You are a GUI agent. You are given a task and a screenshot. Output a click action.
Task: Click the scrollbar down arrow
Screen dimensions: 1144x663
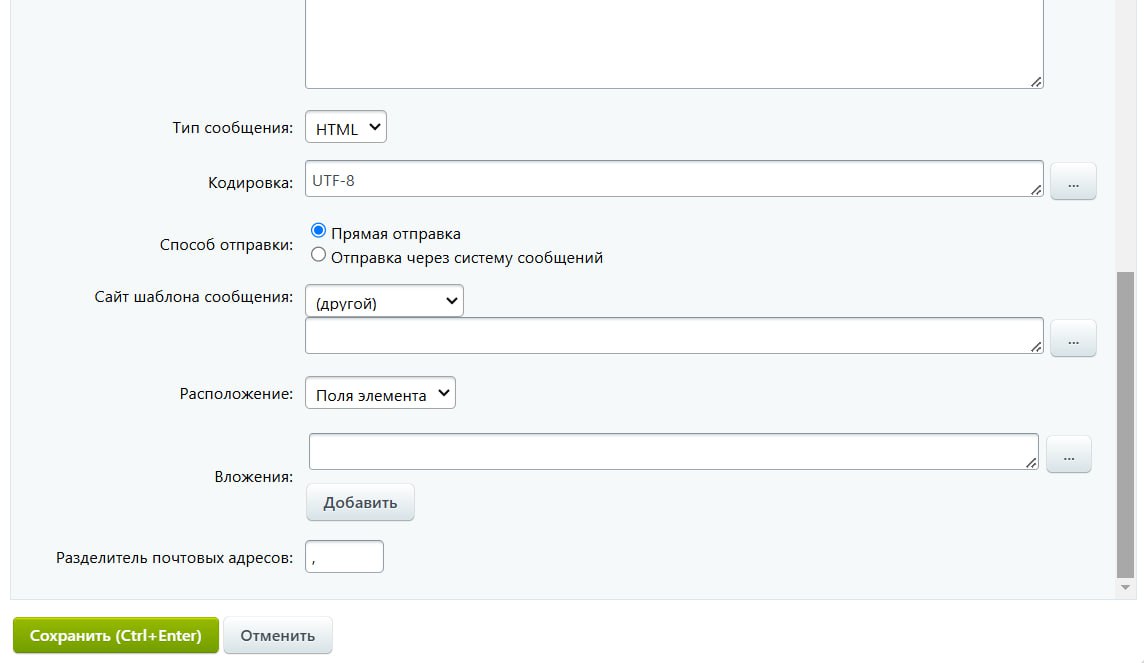[x=1126, y=587]
